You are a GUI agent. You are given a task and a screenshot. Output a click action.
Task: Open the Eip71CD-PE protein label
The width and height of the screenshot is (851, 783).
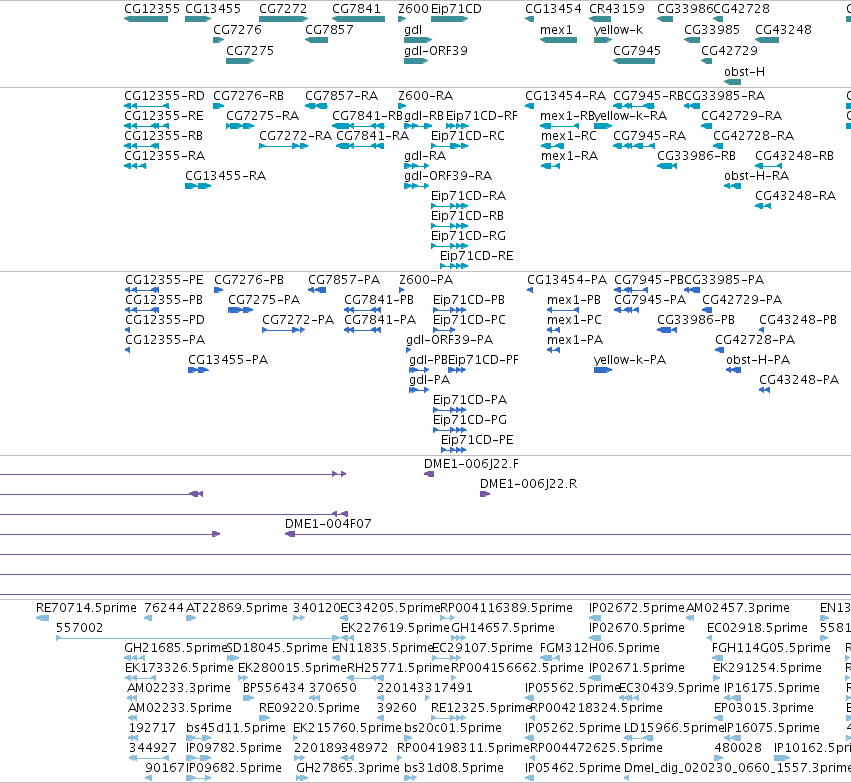[x=477, y=440]
